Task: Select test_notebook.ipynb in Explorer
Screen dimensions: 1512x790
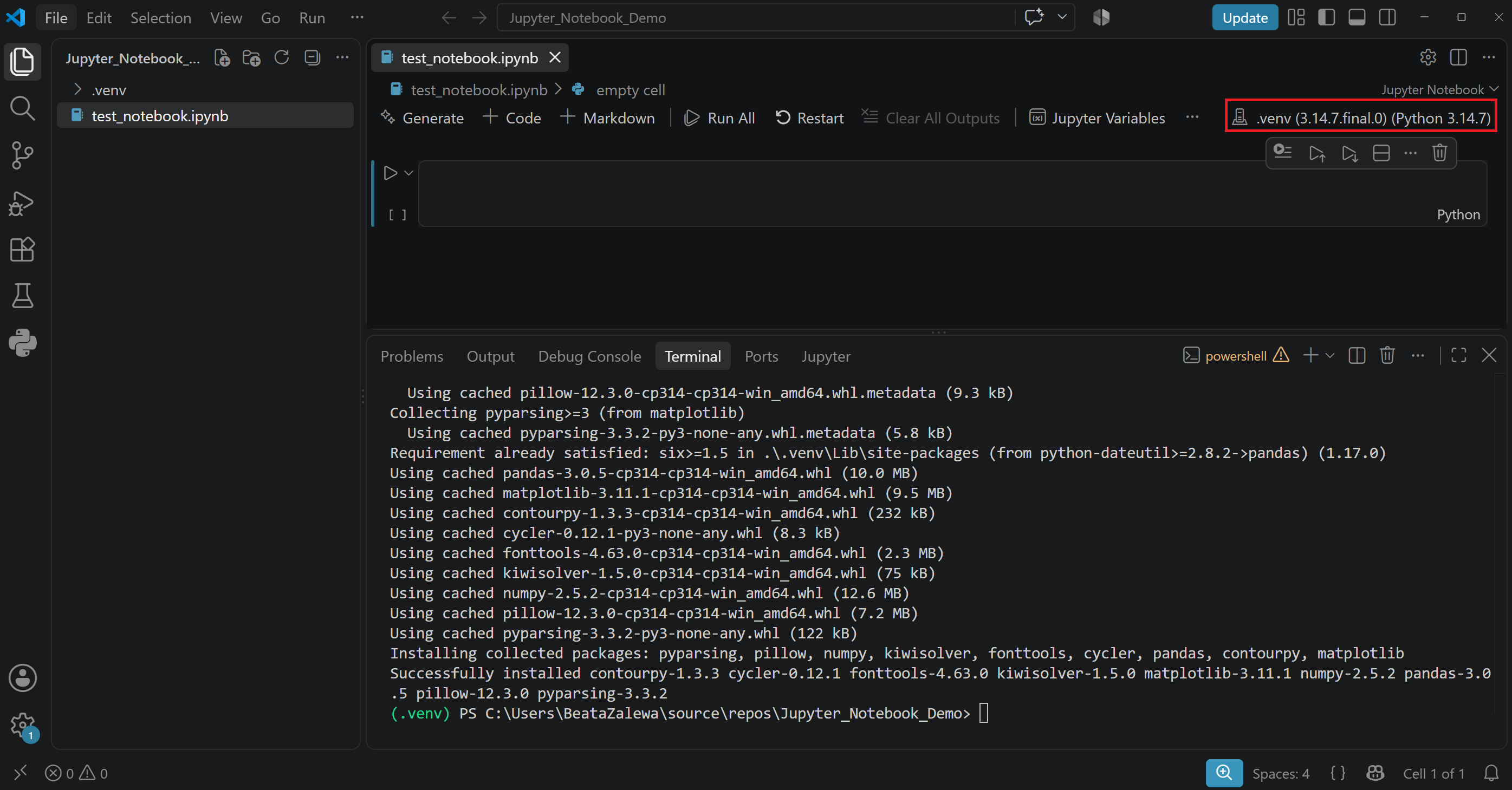Action: 206,115
